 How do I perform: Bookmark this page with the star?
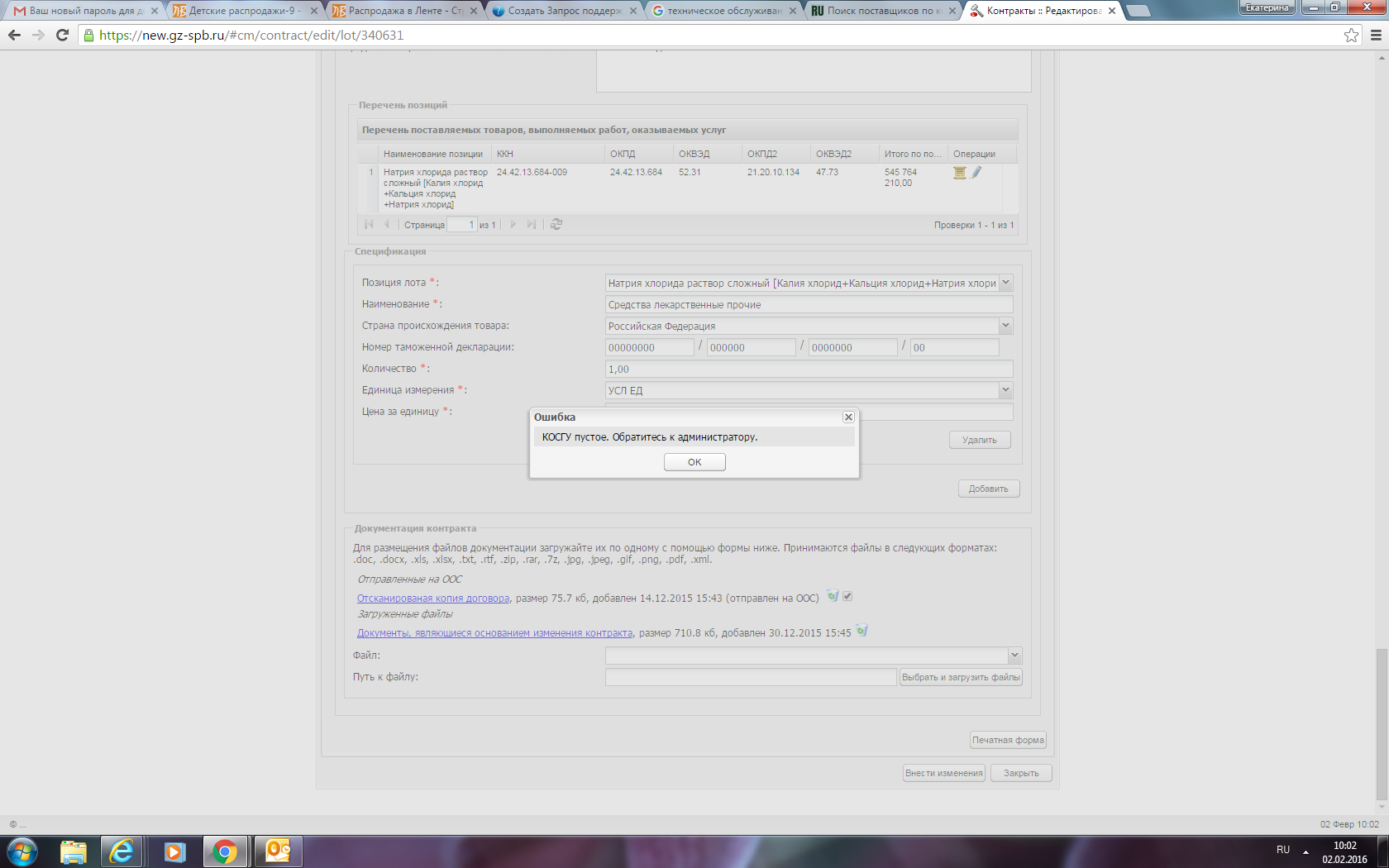[x=1351, y=35]
